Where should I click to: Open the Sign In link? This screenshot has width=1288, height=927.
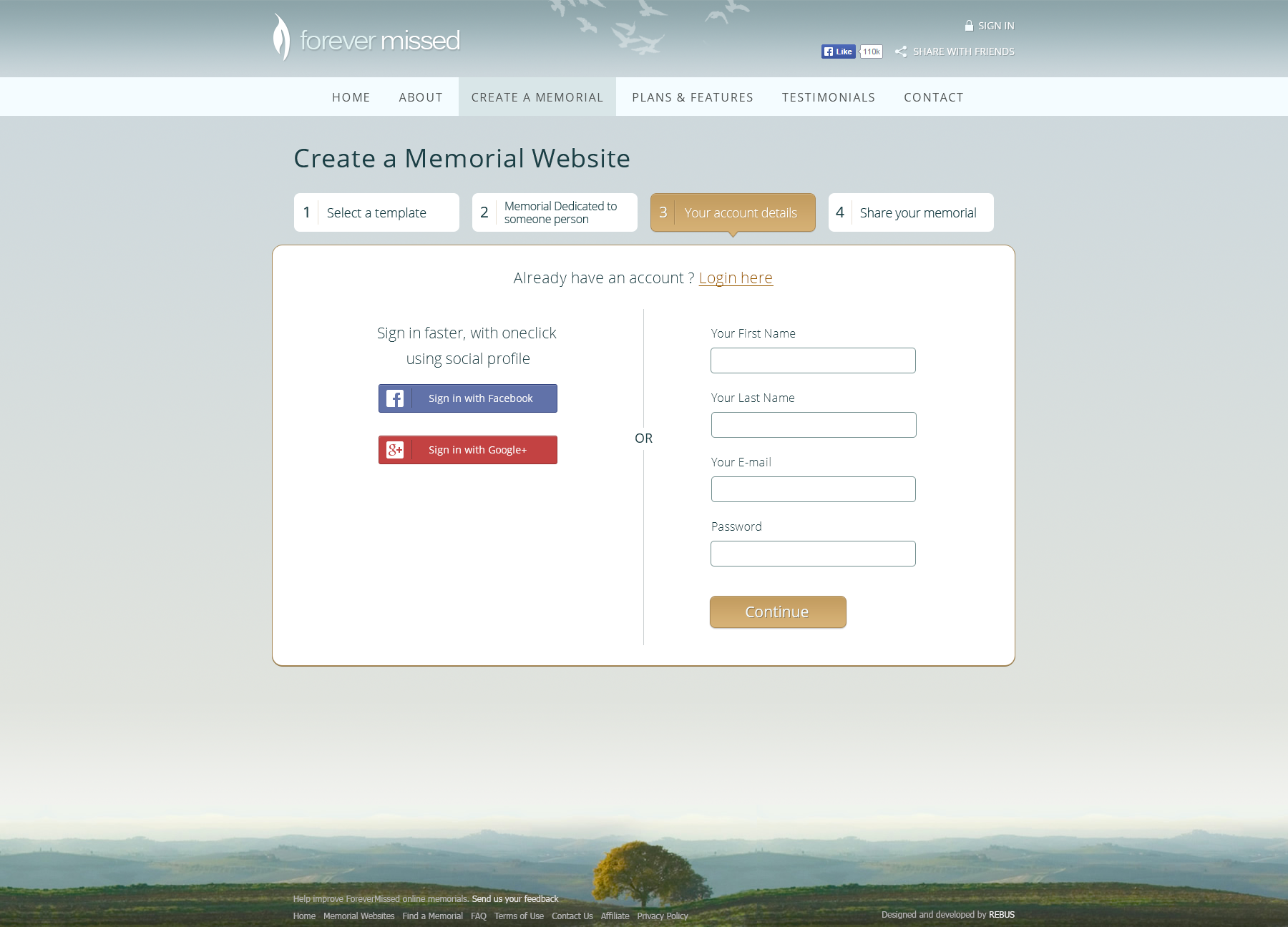(x=996, y=26)
